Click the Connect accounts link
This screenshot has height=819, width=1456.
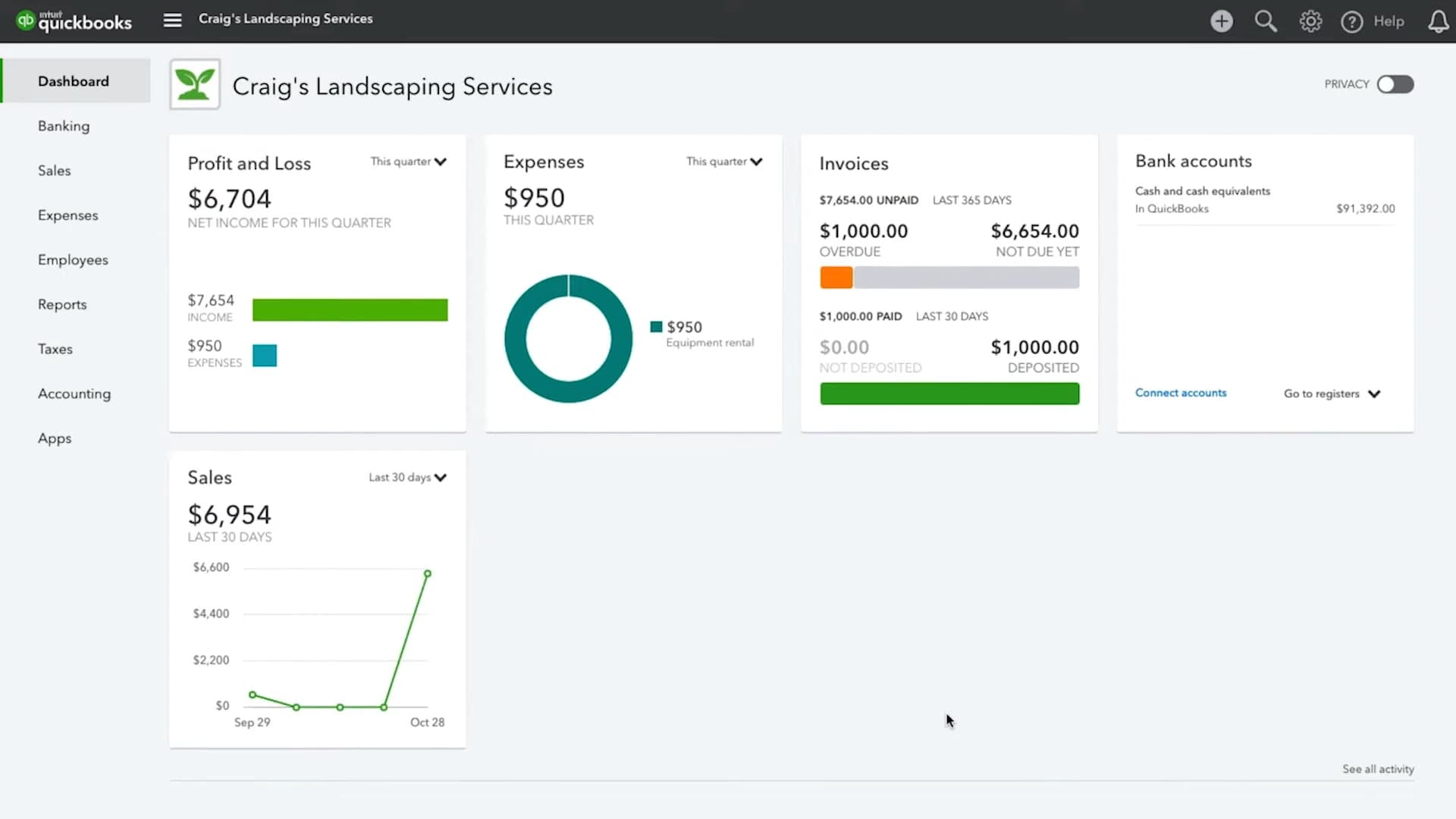[1181, 393]
